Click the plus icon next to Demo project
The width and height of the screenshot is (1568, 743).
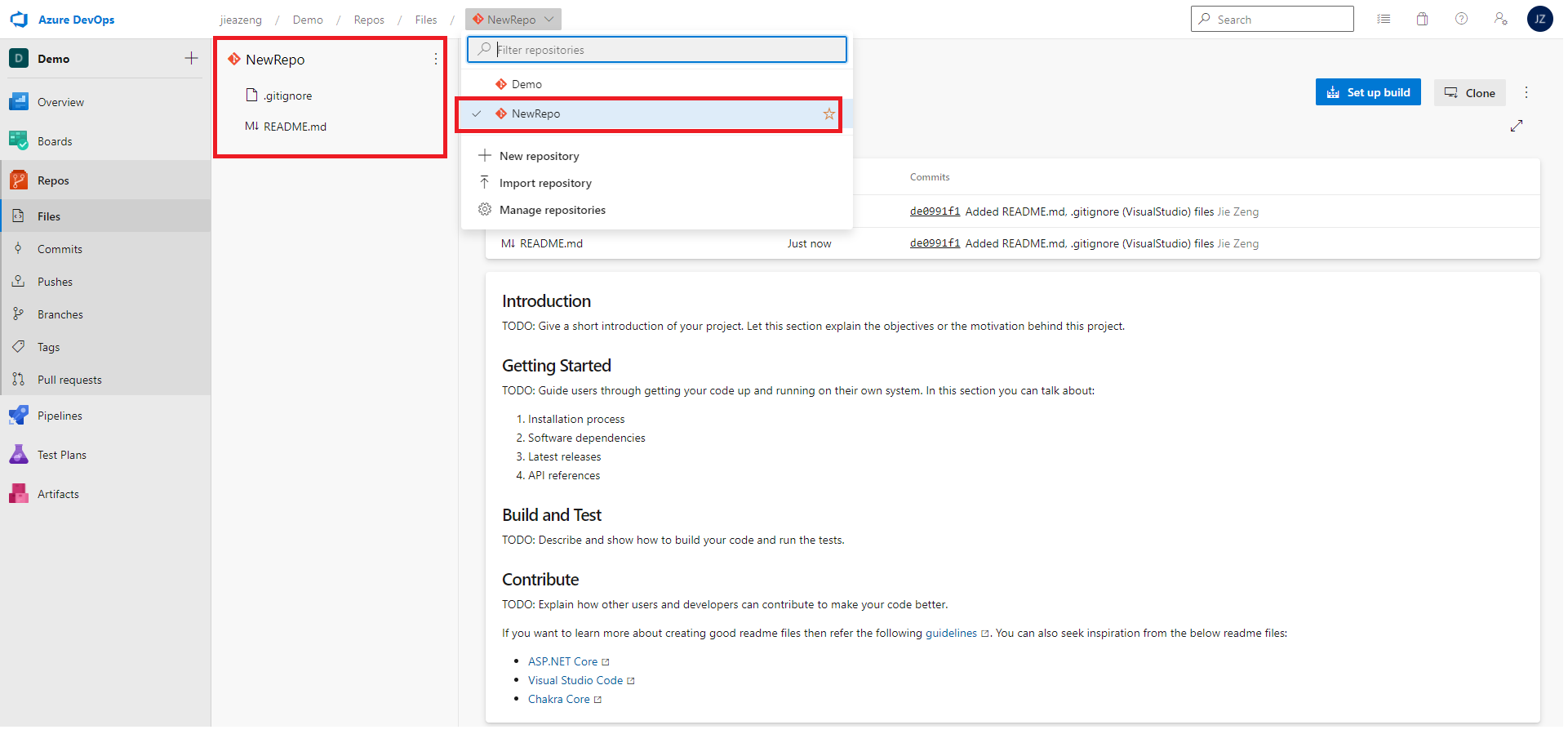191,58
